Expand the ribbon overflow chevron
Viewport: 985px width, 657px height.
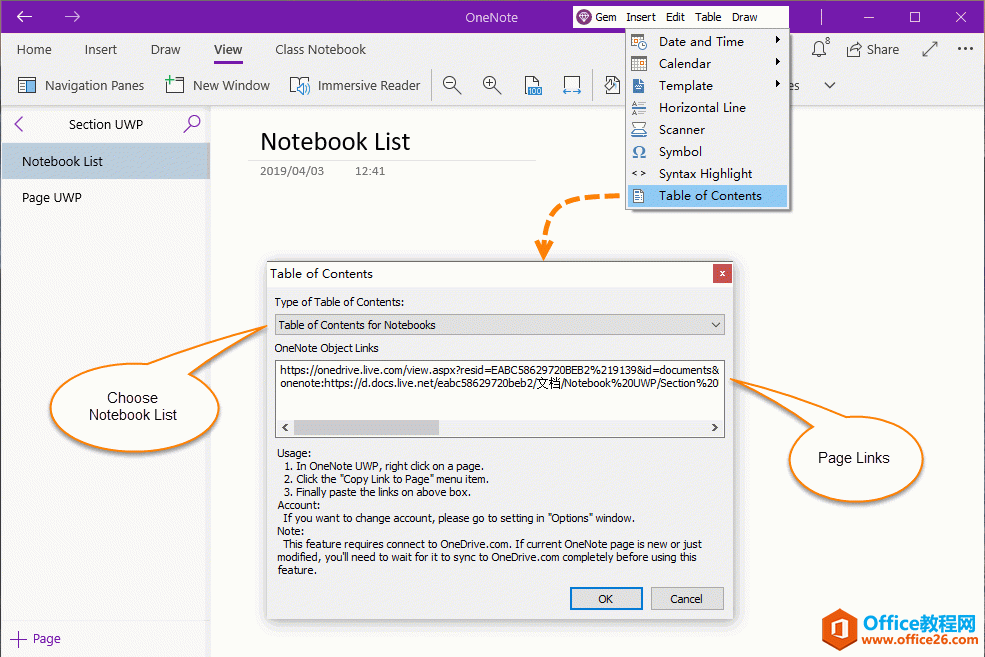pos(830,86)
